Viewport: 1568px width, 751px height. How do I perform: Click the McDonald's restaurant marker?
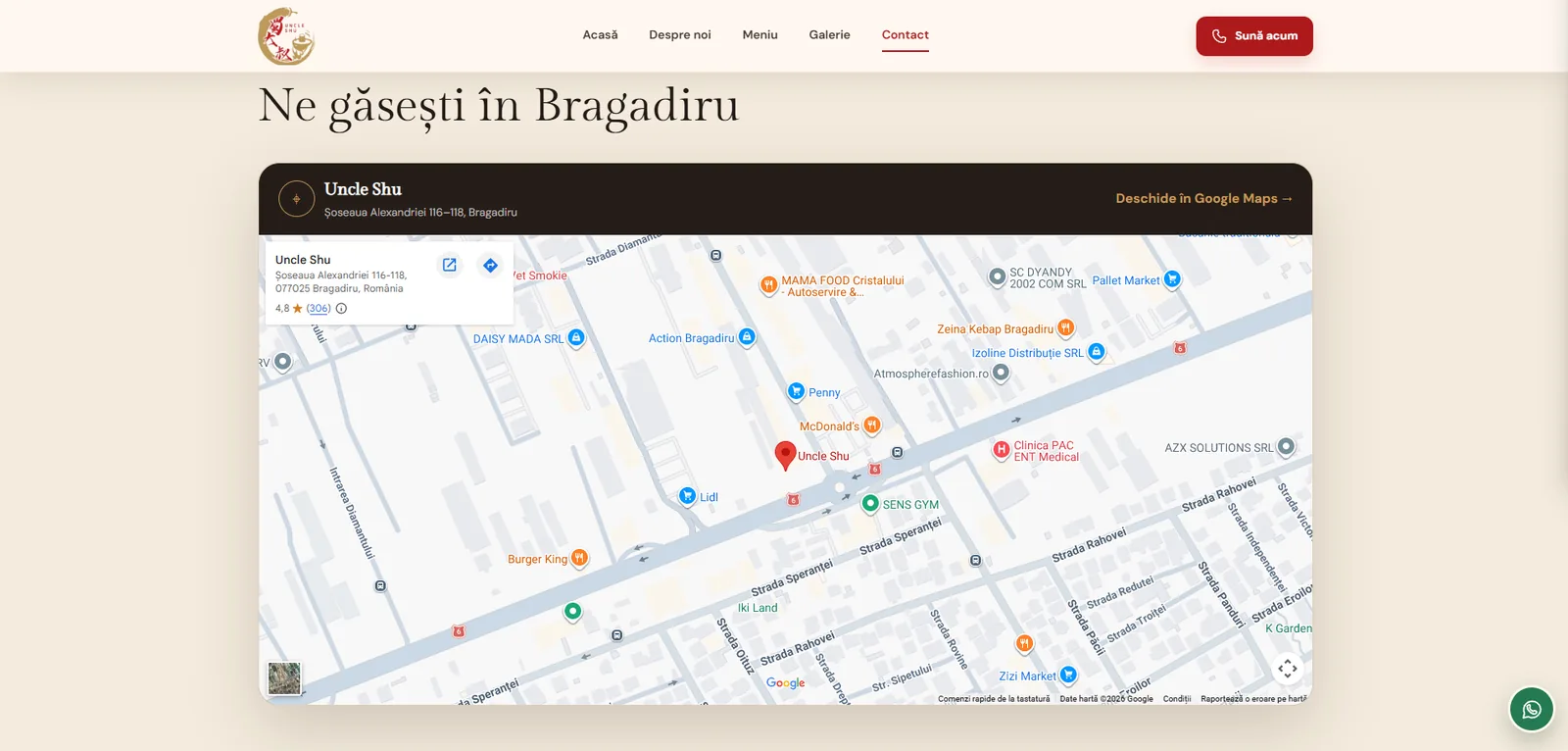coord(872,426)
